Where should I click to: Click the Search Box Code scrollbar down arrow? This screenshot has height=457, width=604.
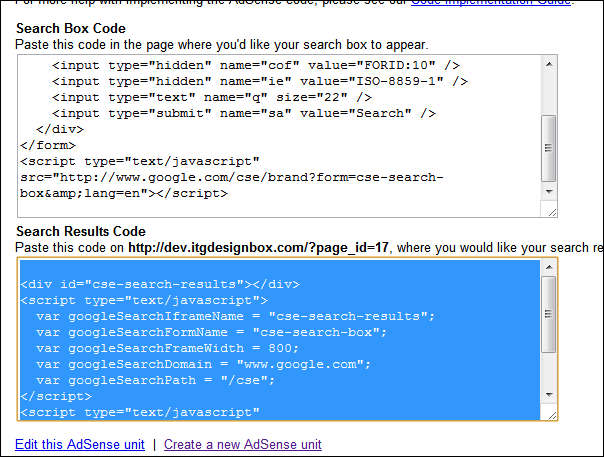point(549,192)
